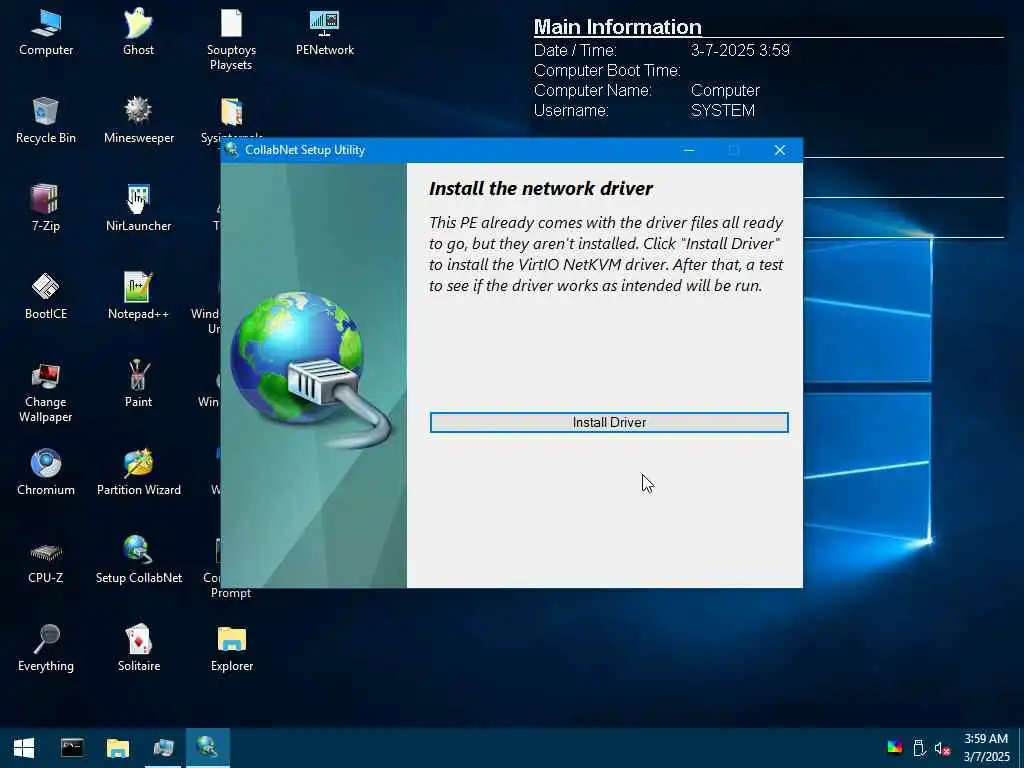Select the CollabNet Setup taskbar button

208,748
